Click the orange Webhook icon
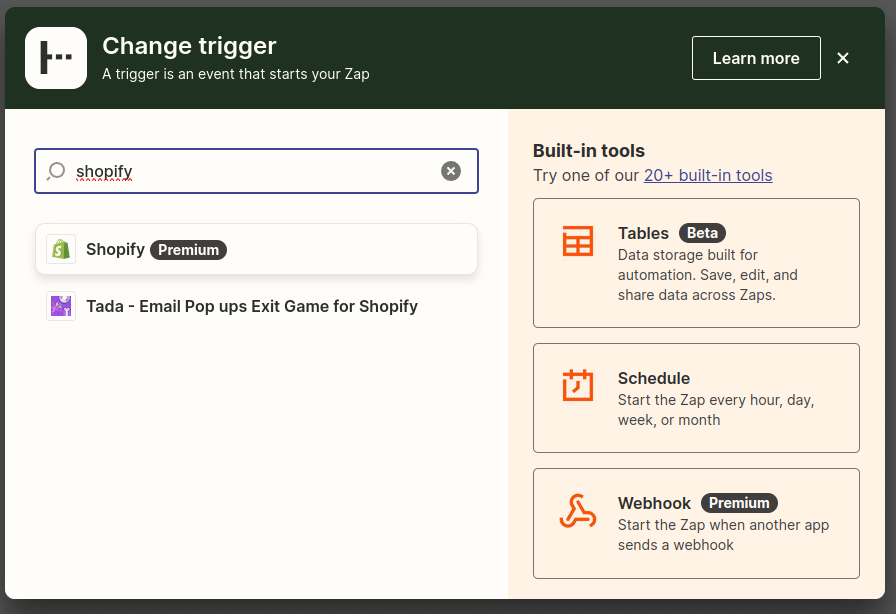 578,511
